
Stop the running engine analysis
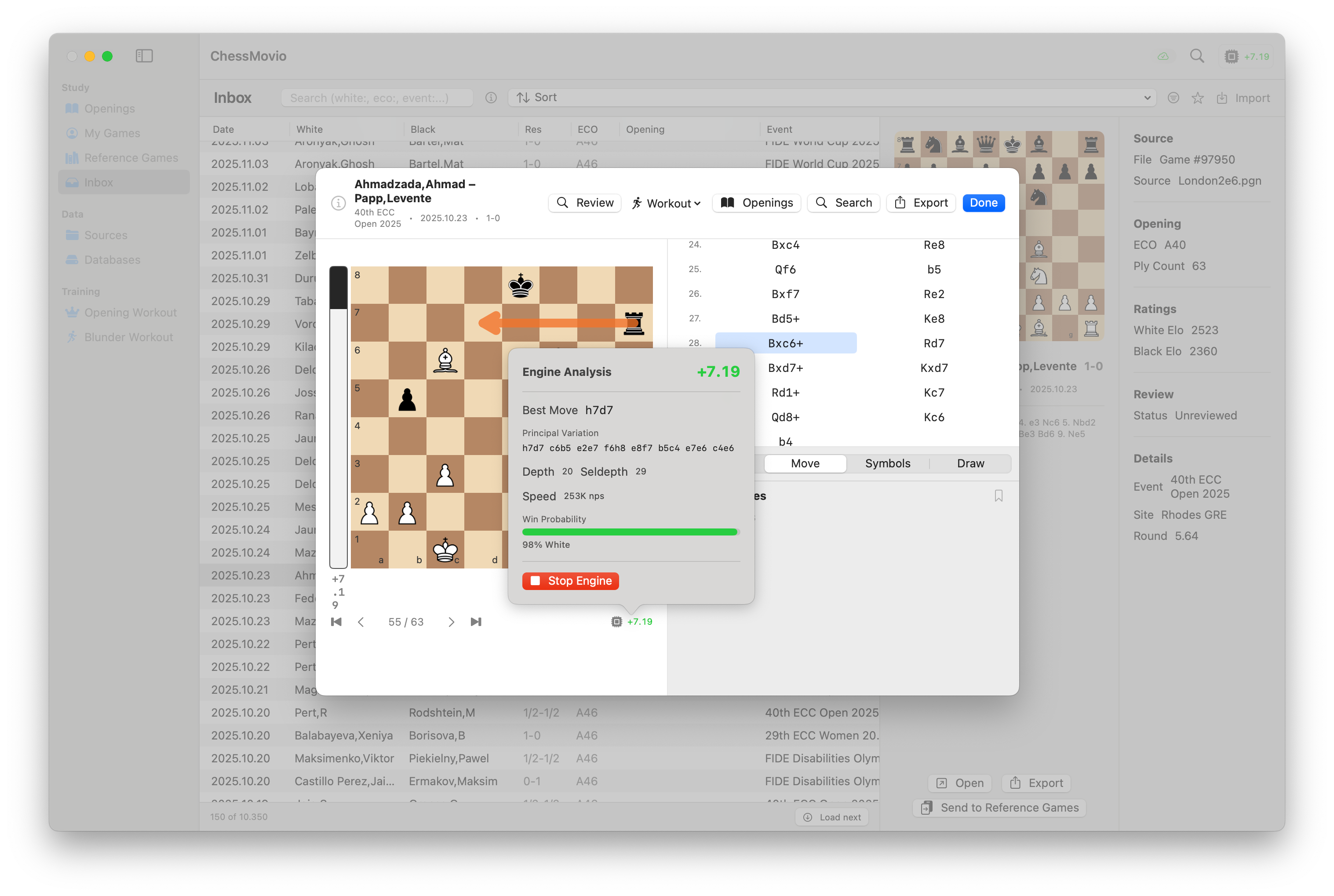(570, 581)
